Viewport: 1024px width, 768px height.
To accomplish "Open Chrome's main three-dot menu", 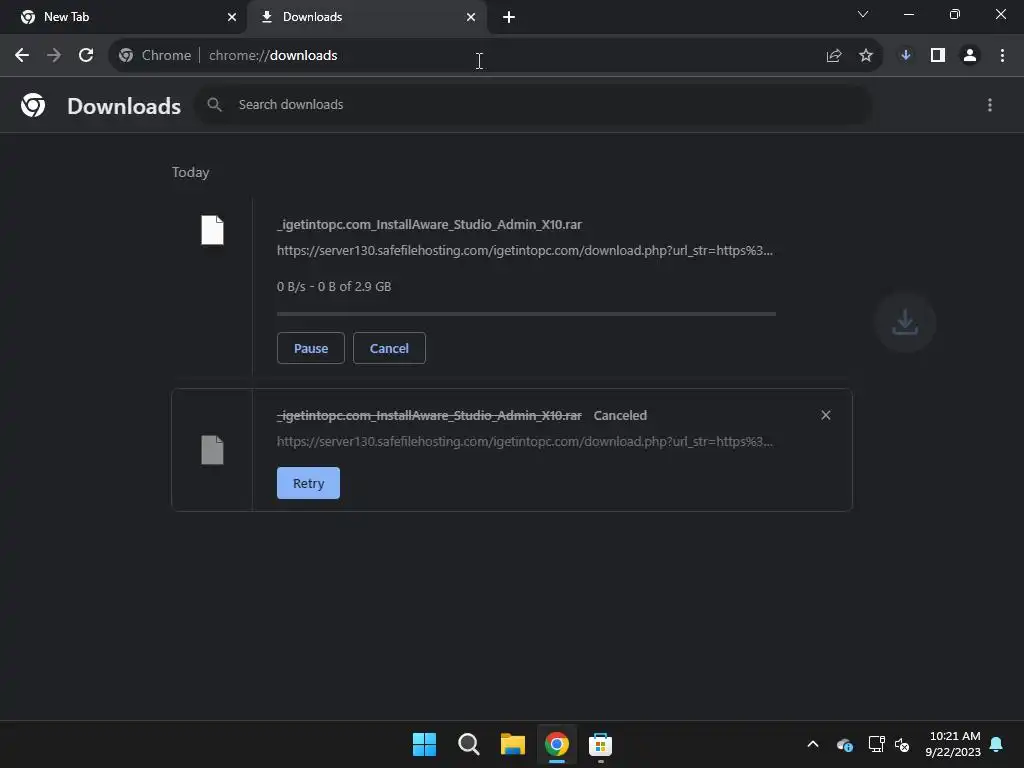I will click(1002, 56).
